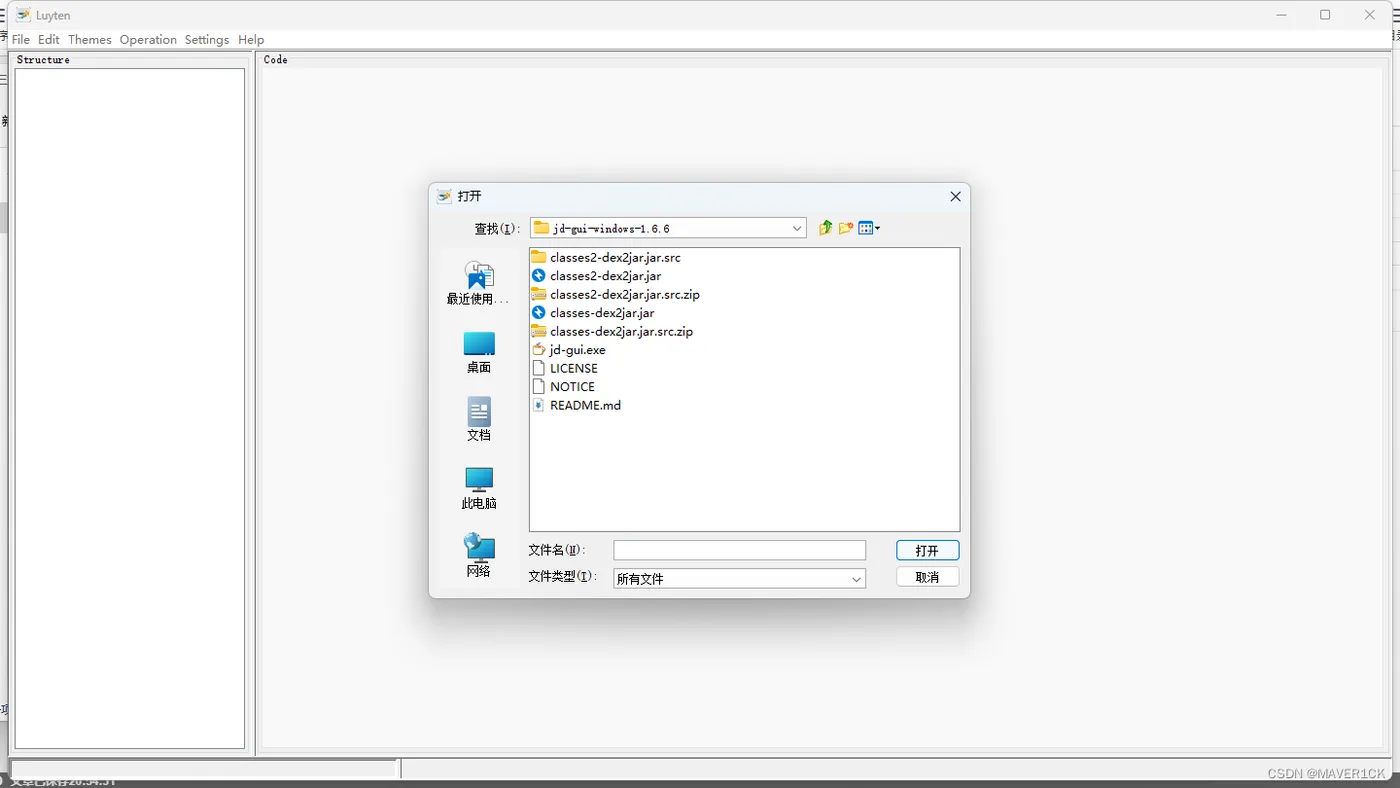Click the 取消 cancel button
Viewport: 1400px width, 788px height.
(928, 577)
